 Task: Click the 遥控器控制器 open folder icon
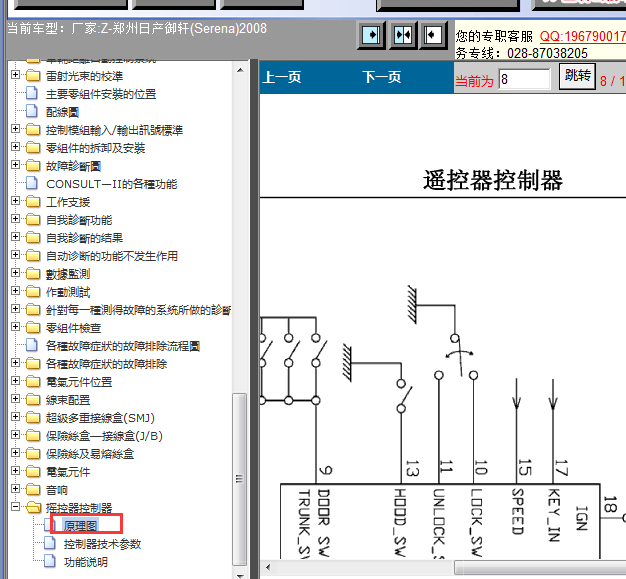34,508
